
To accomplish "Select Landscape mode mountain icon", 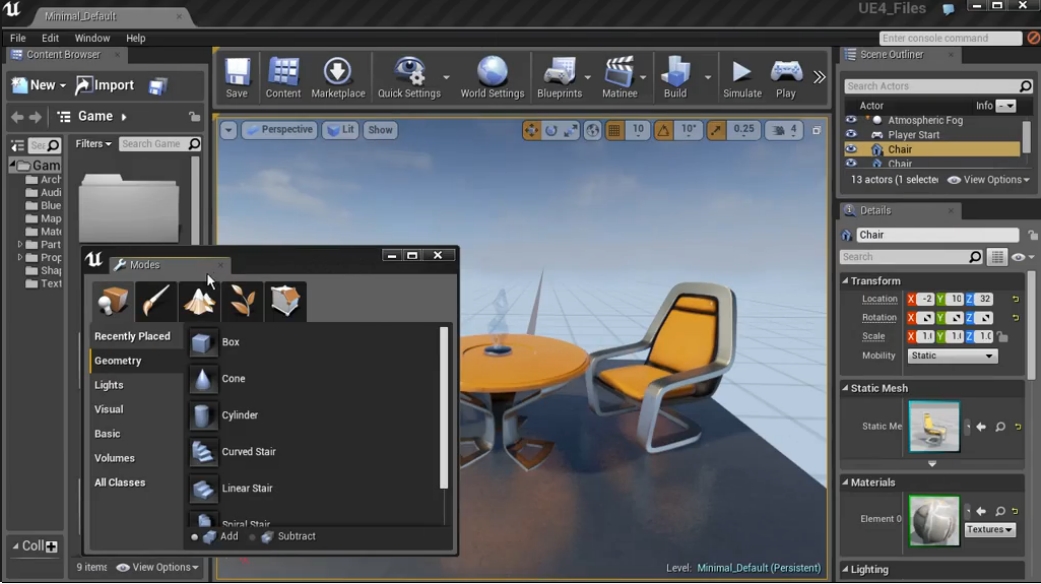I will point(199,301).
